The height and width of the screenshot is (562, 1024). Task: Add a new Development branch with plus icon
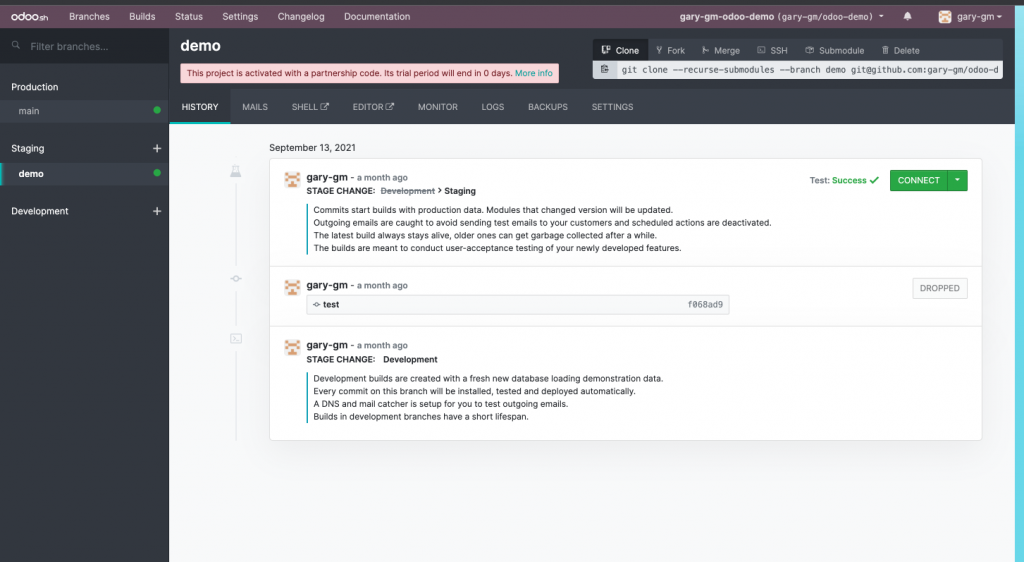click(x=157, y=211)
